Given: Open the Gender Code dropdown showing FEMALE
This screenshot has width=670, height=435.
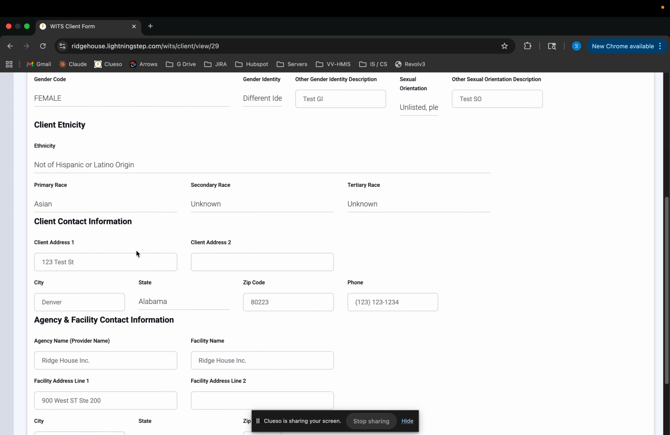Looking at the screenshot, I should 131,98.
